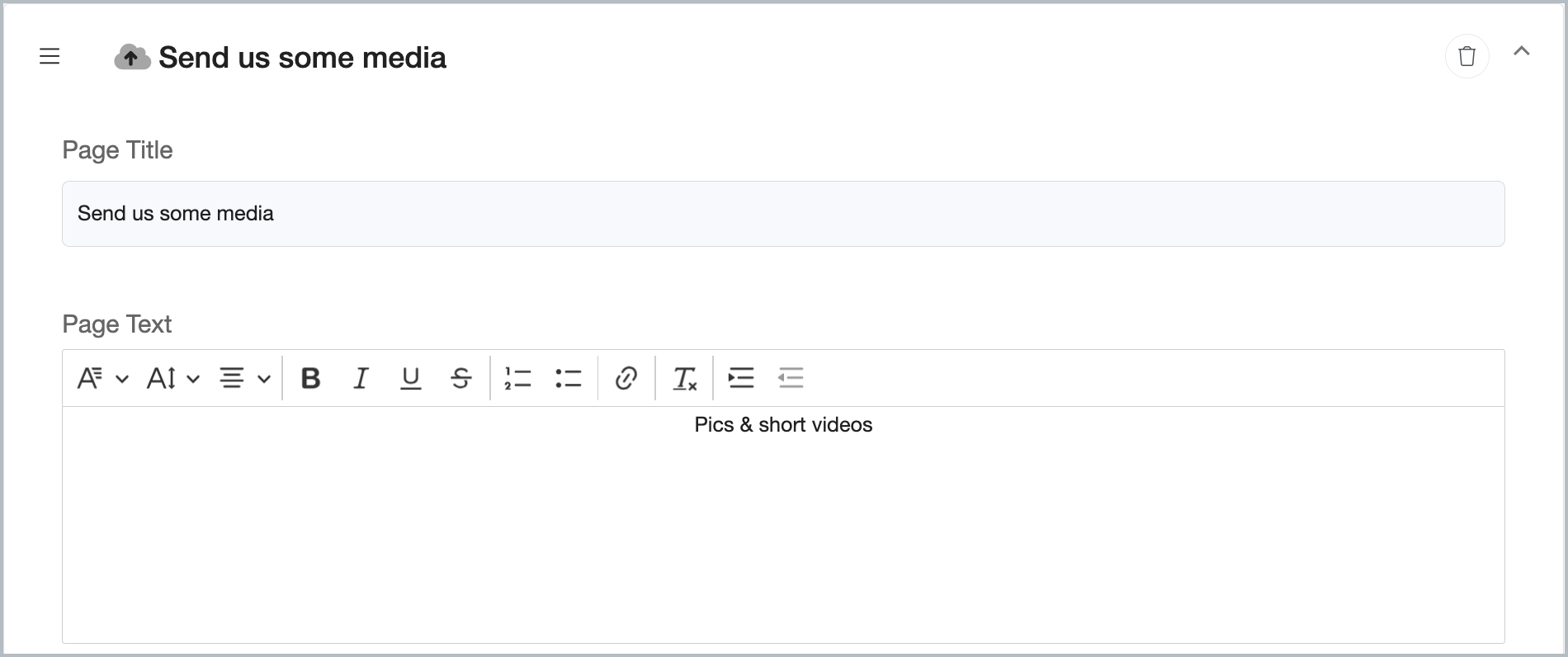Image resolution: width=1568 pixels, height=657 pixels.
Task: Open the text alignment dropdown
Action: 244,379
